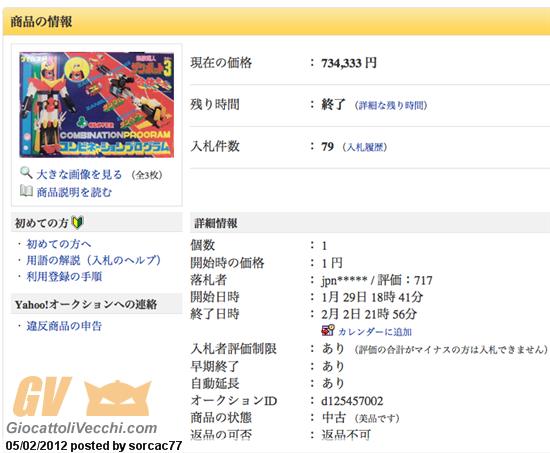Click カレンダーに追加 link

click(x=375, y=332)
